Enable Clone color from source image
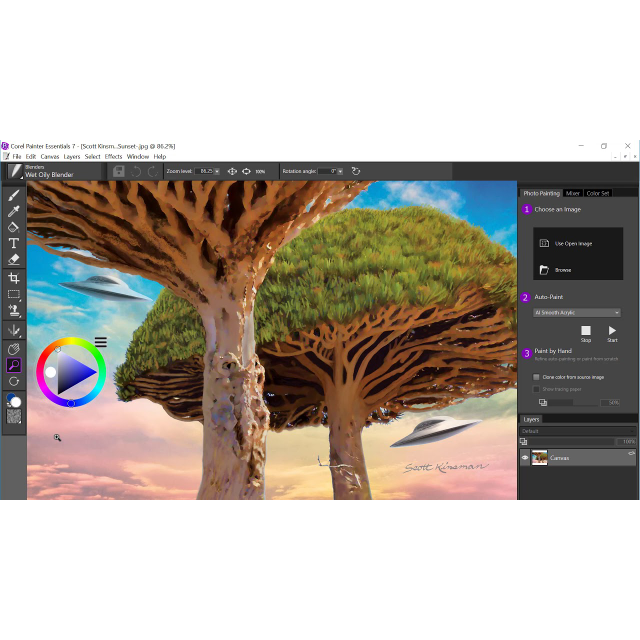Image resolution: width=640 pixels, height=640 pixels. [x=536, y=377]
